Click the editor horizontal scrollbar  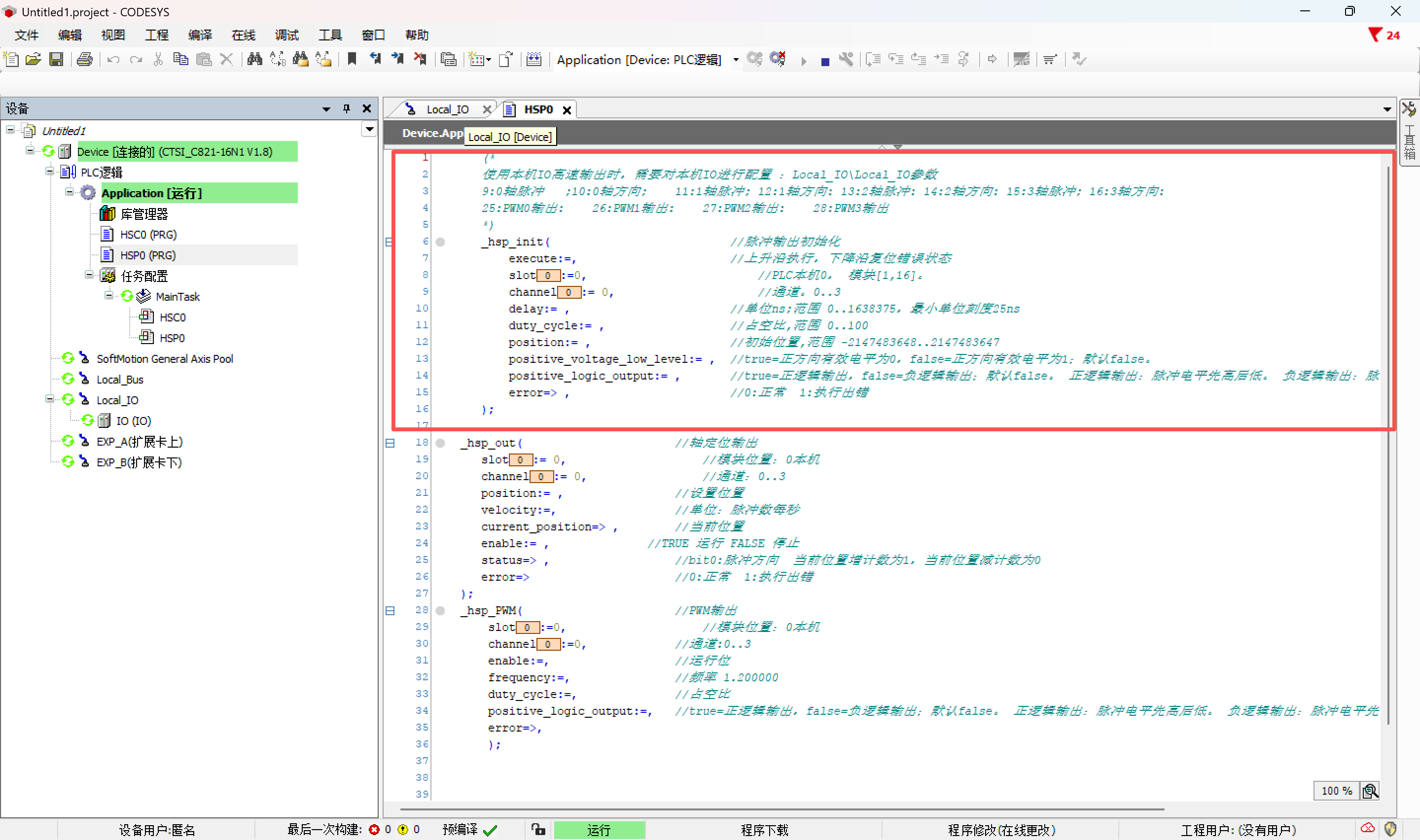pyautogui.click(x=781, y=809)
